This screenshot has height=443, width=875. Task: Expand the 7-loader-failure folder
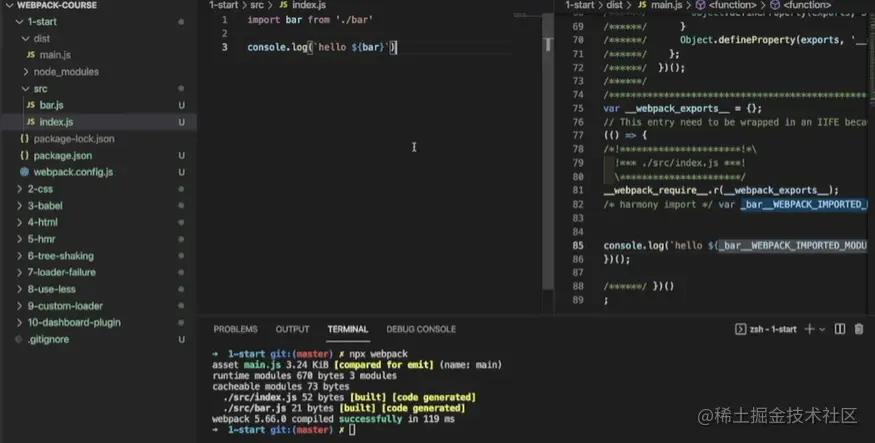[20, 272]
